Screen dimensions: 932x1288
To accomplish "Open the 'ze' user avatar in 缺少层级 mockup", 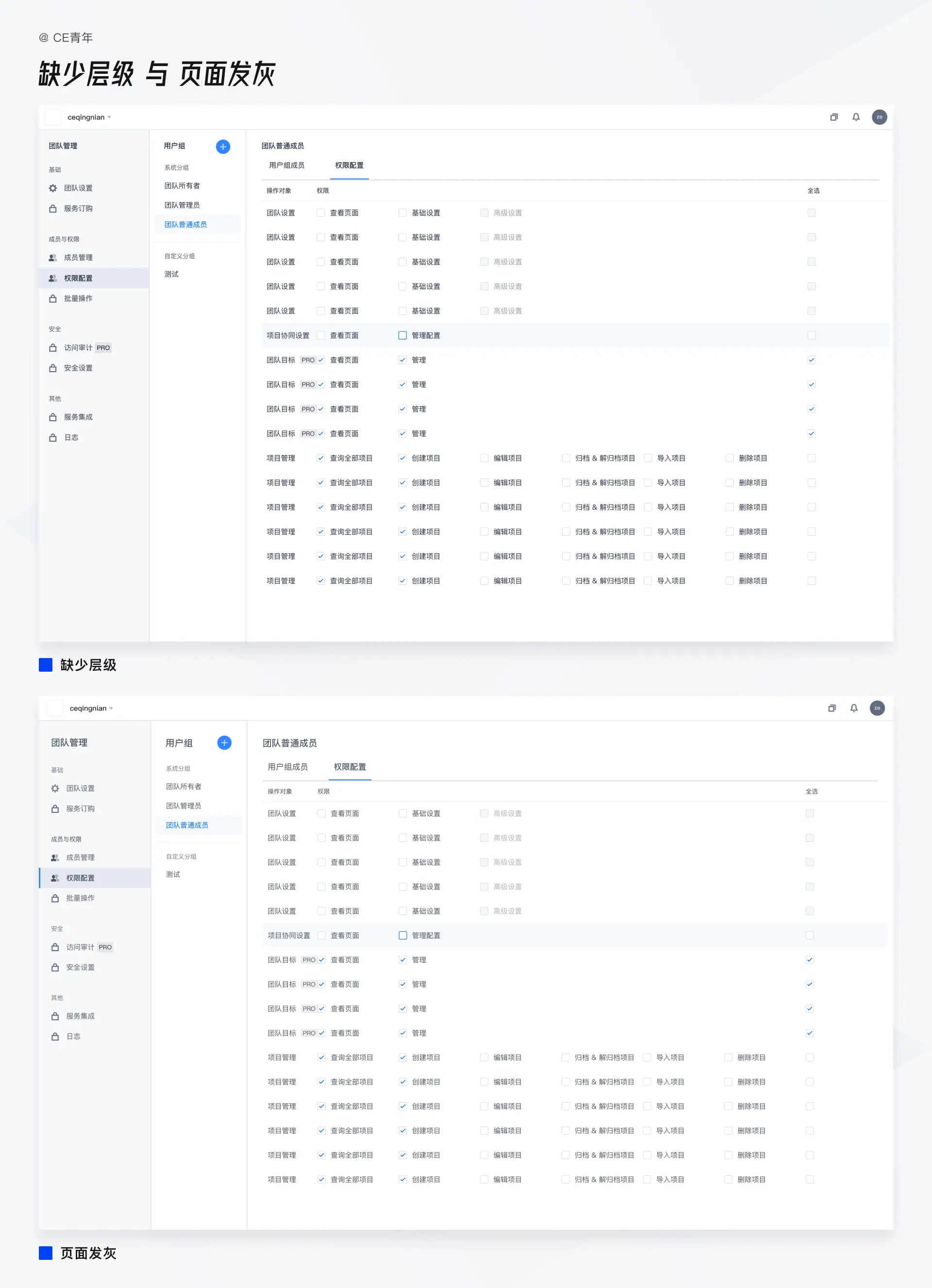I will click(x=879, y=117).
